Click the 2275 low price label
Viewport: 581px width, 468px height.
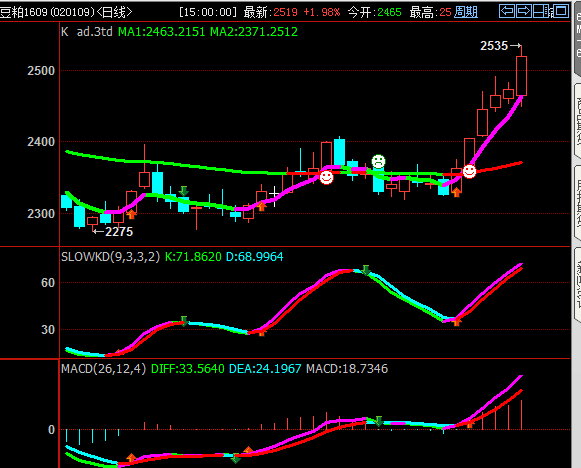tap(119, 232)
